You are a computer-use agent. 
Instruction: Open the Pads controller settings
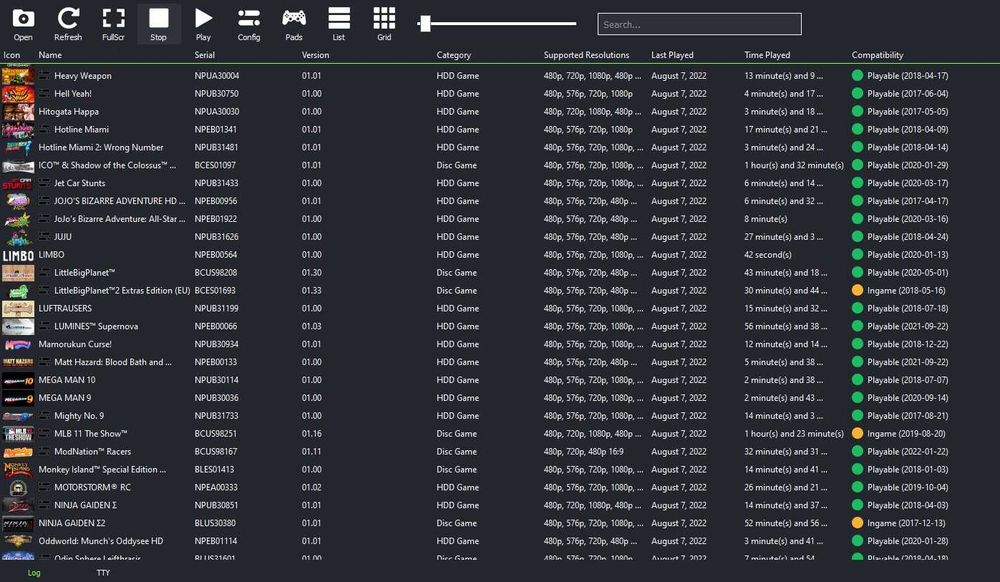[294, 24]
